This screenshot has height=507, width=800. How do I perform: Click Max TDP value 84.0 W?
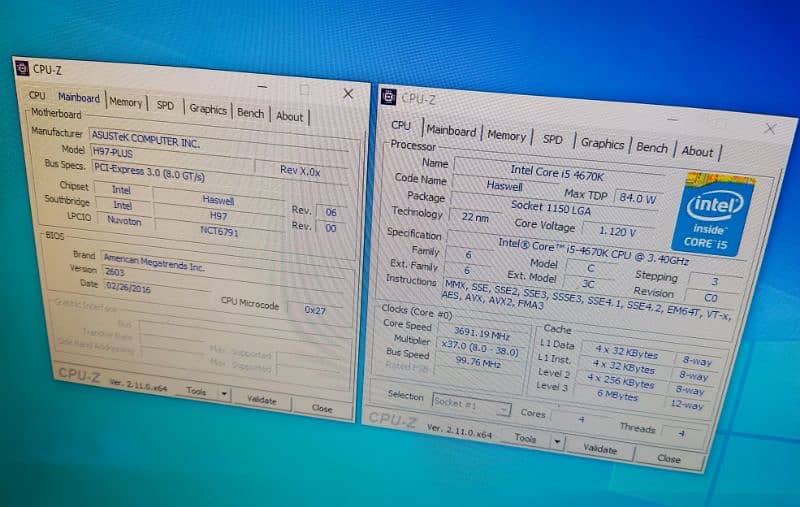pyautogui.click(x=638, y=198)
